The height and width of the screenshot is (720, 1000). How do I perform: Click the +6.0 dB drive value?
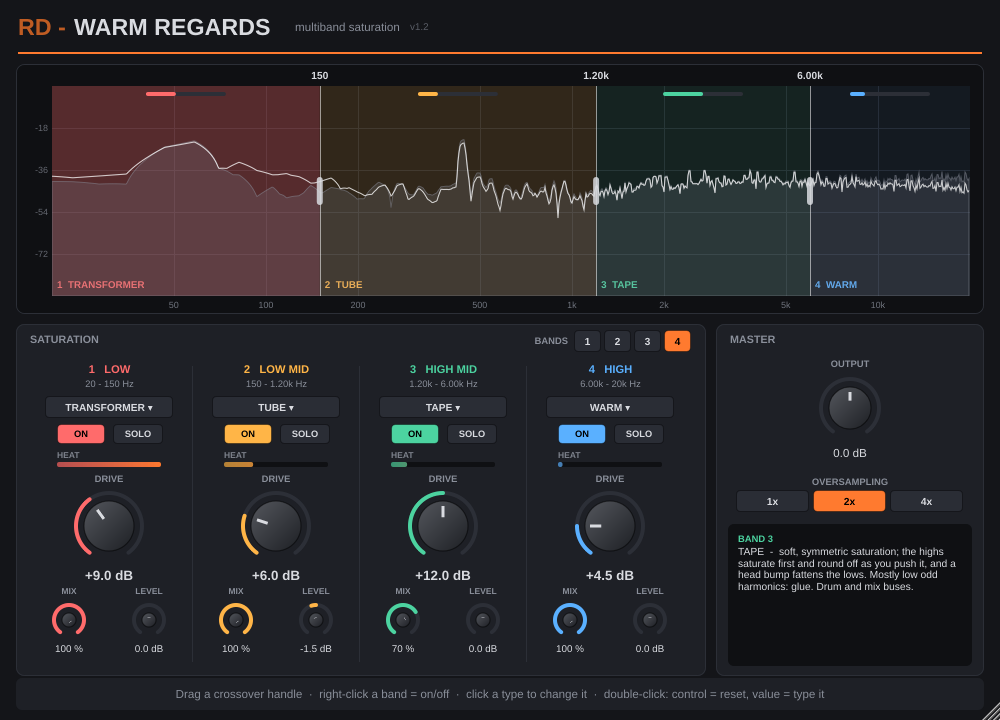click(x=276, y=575)
